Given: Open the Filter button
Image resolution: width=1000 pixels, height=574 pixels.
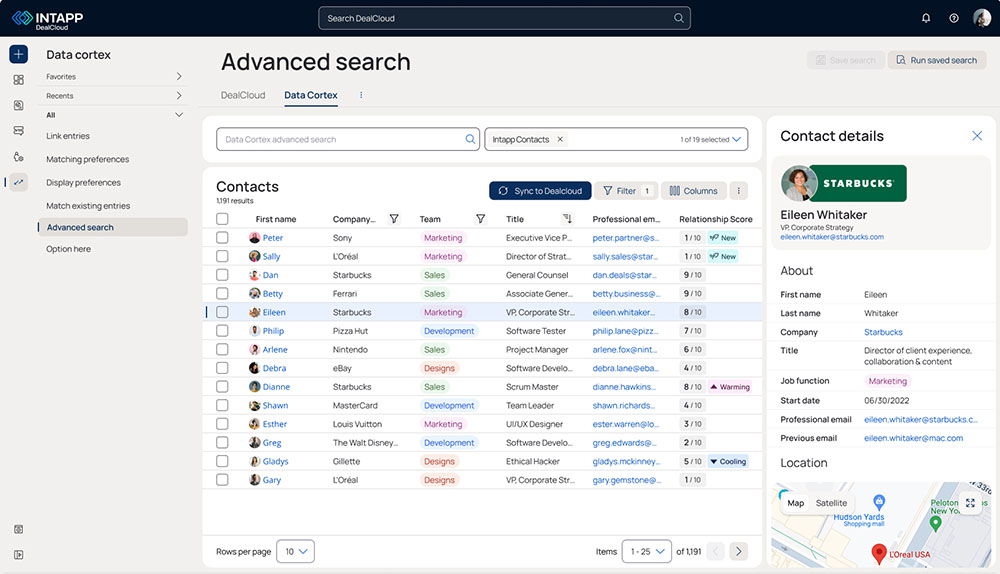Looking at the screenshot, I should click(626, 191).
